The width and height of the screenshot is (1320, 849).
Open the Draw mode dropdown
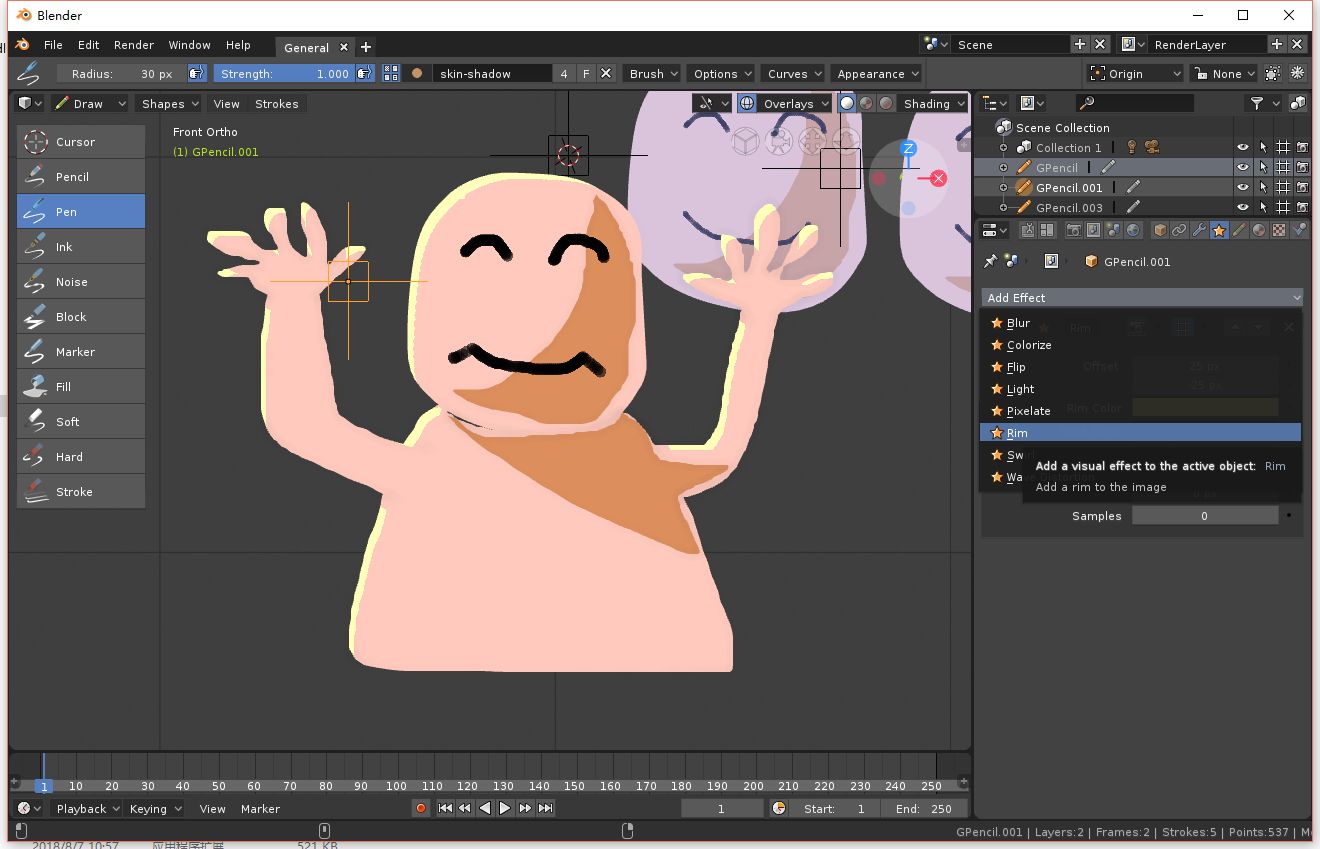(x=90, y=104)
